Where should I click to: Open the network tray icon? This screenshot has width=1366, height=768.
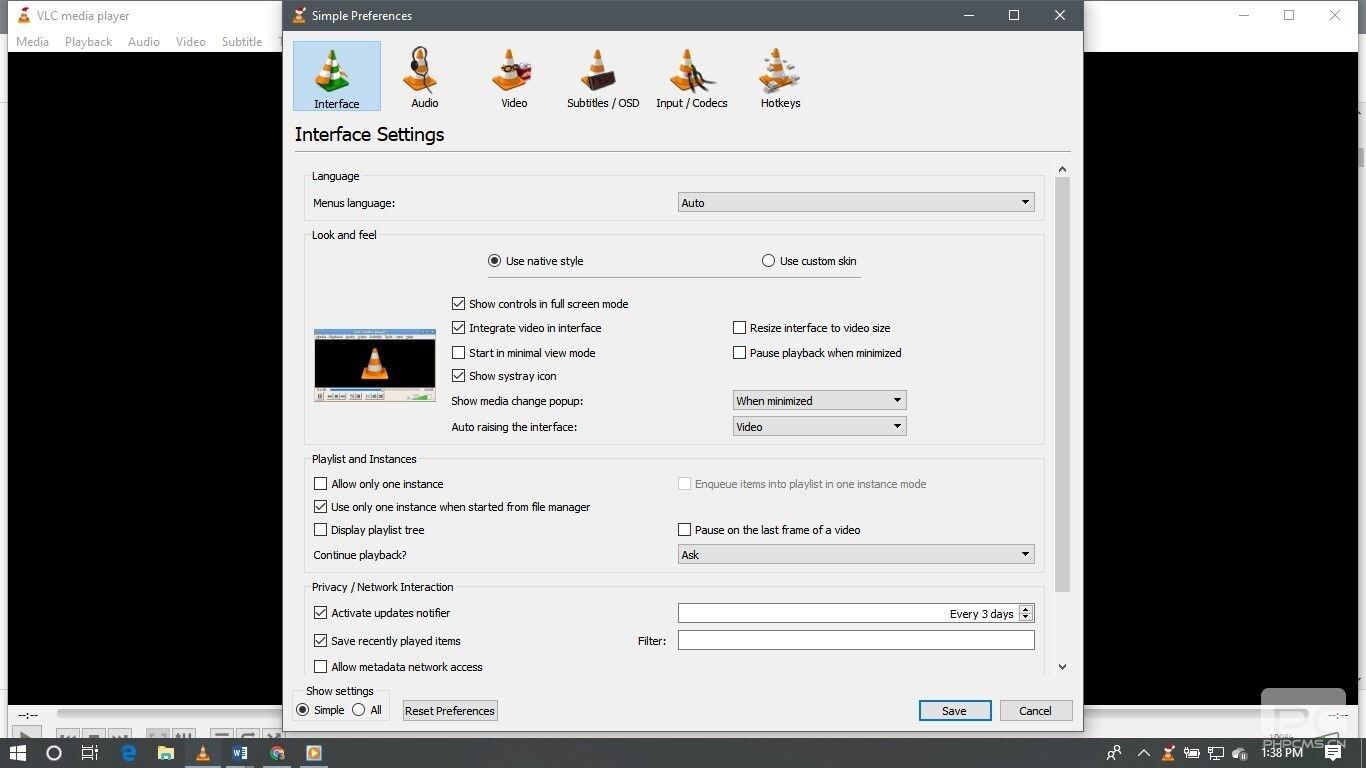click(1216, 753)
